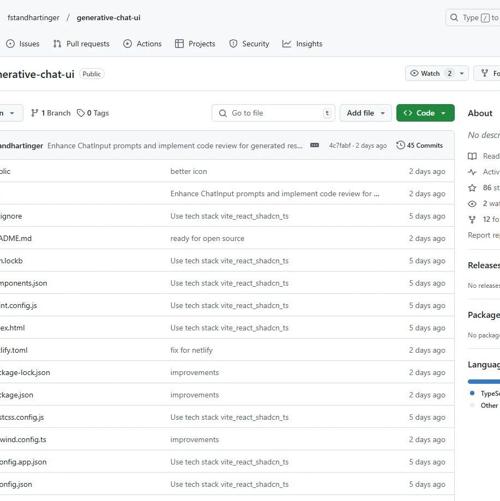Open the latest commit message about ChatInput prompts
Screen dimensions: 500x501
(x=175, y=146)
